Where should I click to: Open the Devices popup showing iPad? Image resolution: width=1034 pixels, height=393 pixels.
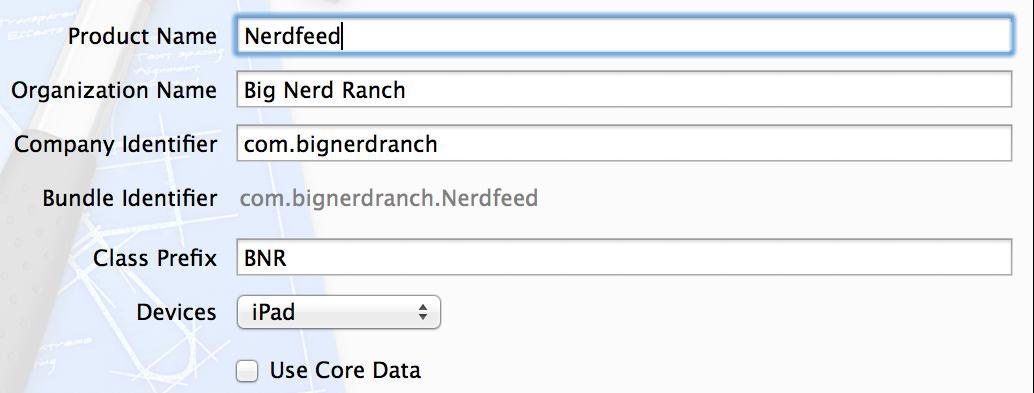(338, 312)
